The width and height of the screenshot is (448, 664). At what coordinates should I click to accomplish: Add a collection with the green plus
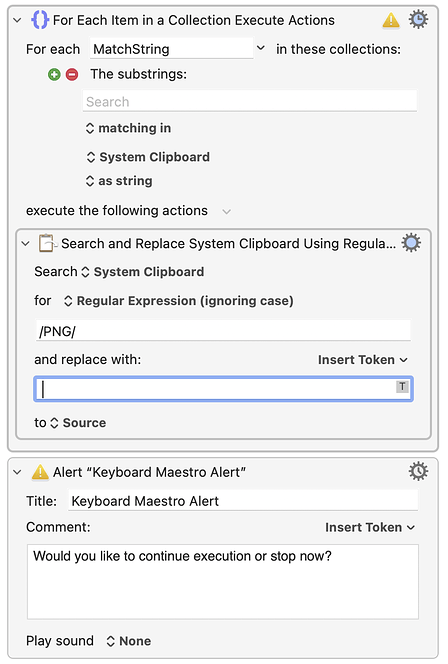(54, 75)
